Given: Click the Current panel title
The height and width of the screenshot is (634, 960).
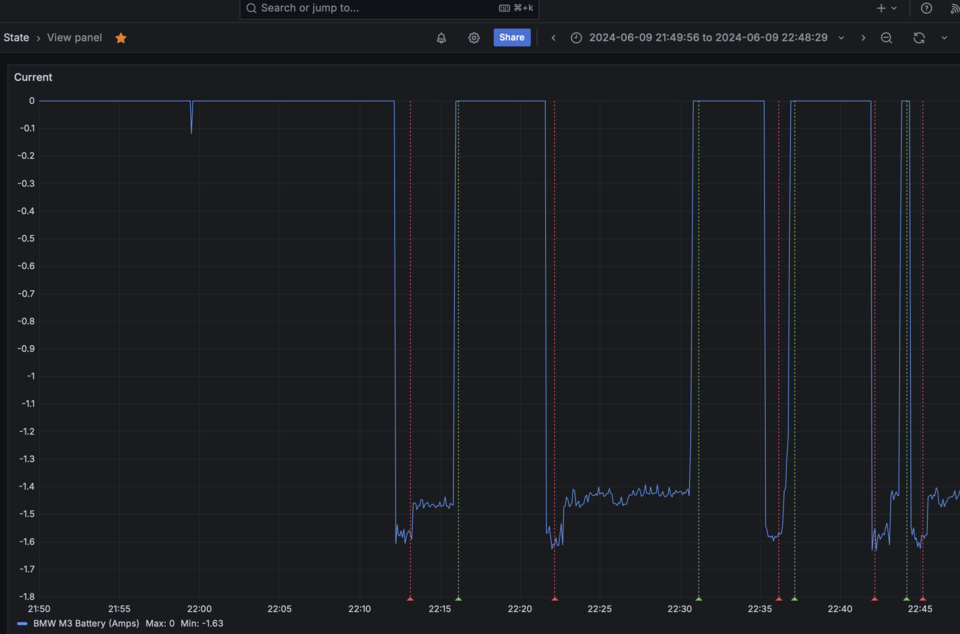Looking at the screenshot, I should [x=33, y=77].
